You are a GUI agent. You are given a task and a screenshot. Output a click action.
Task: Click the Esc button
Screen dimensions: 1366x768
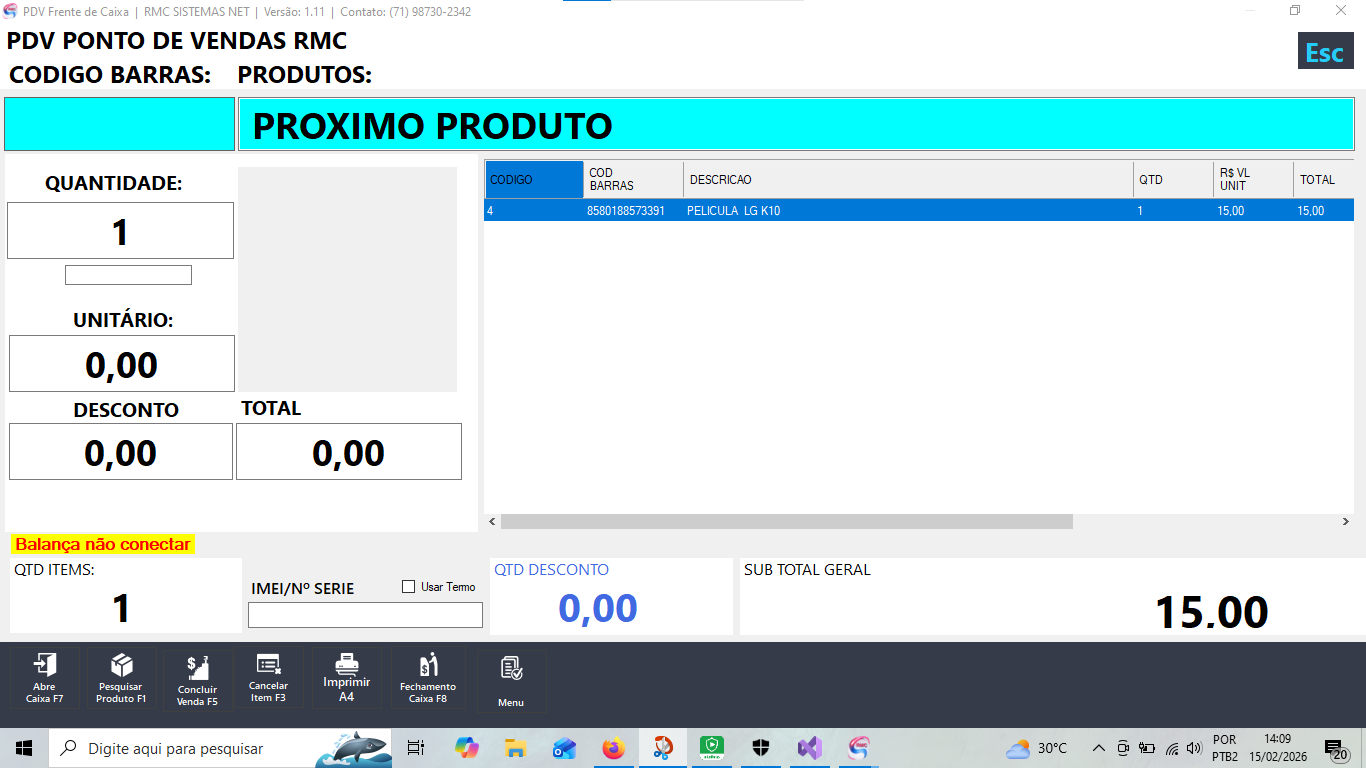coord(1324,52)
